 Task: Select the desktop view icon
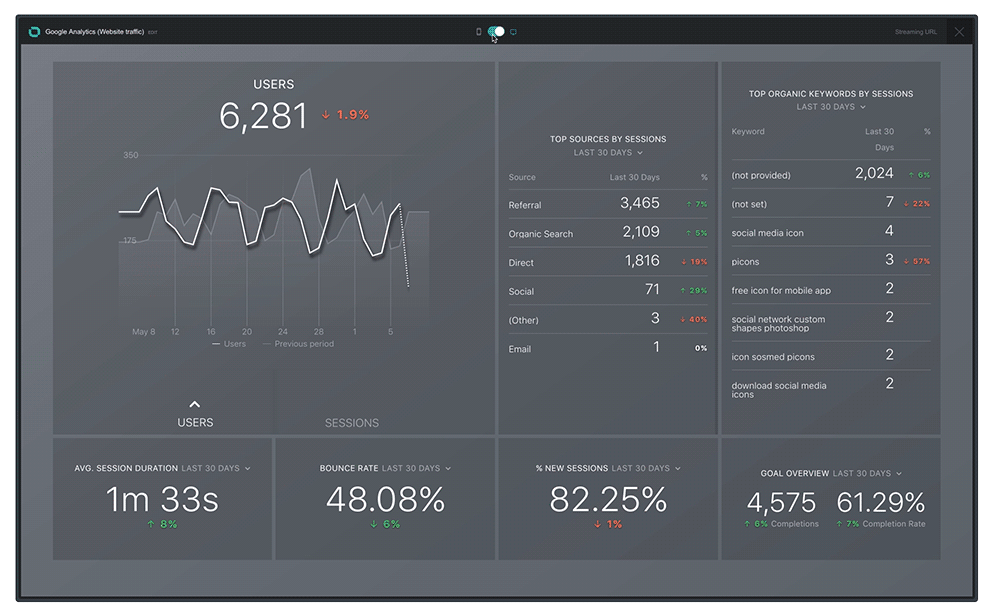point(514,32)
